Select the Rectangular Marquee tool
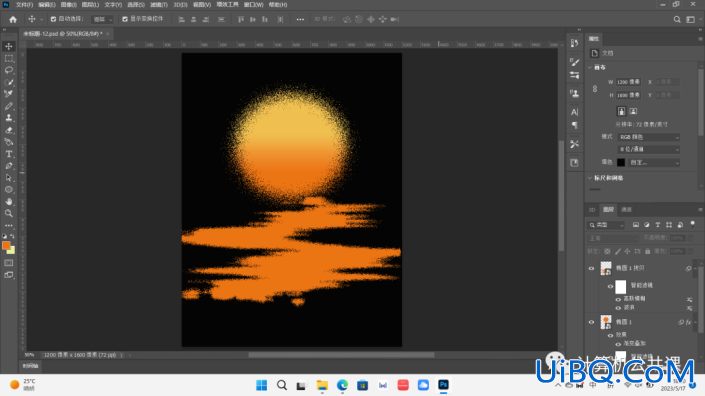705x396 pixels. click(x=9, y=58)
